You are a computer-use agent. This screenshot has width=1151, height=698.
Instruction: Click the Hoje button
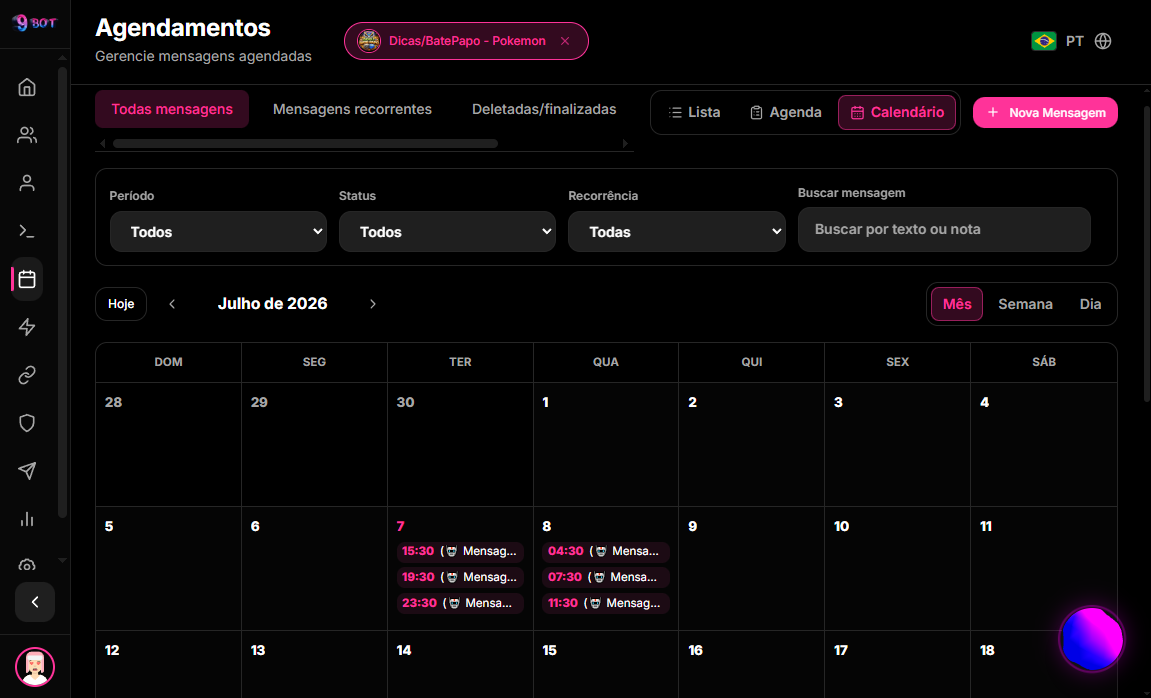121,304
